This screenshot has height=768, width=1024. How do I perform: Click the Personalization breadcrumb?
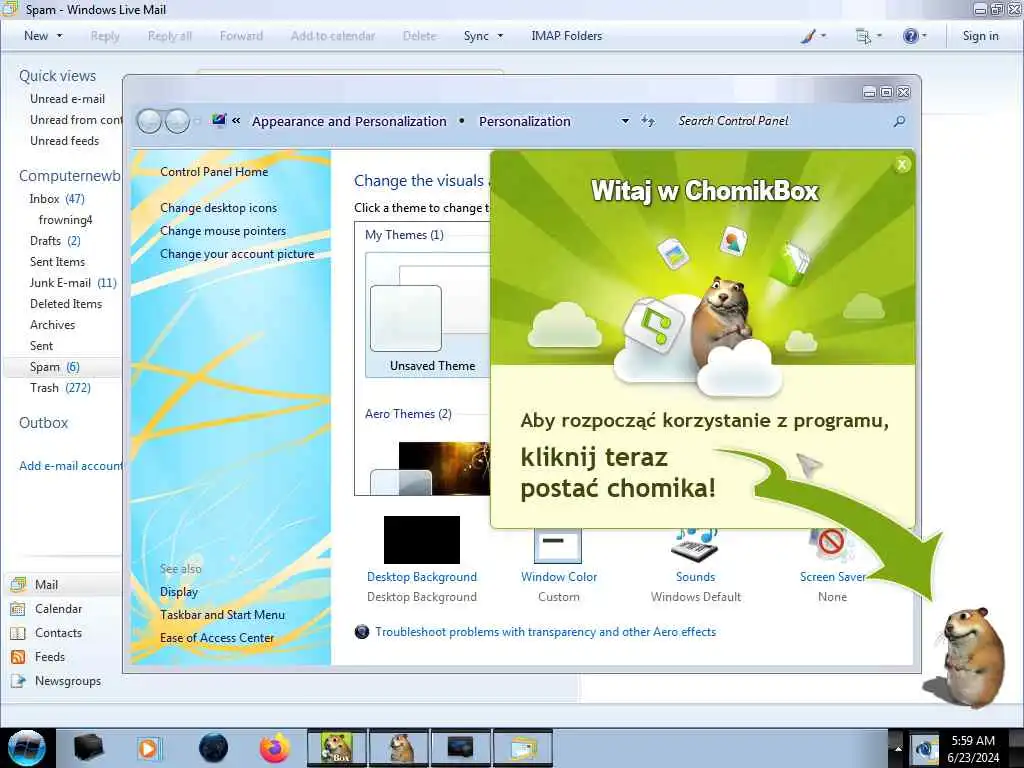pyautogui.click(x=524, y=121)
